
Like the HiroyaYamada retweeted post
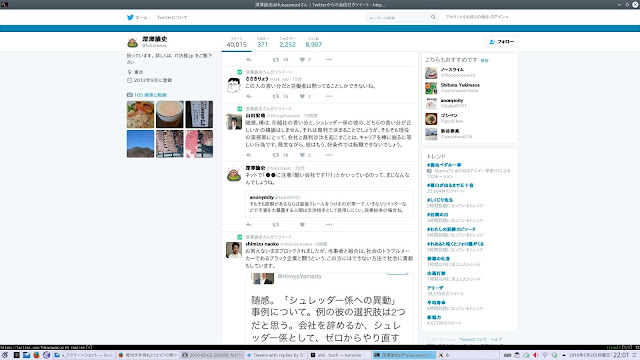[302, 155]
